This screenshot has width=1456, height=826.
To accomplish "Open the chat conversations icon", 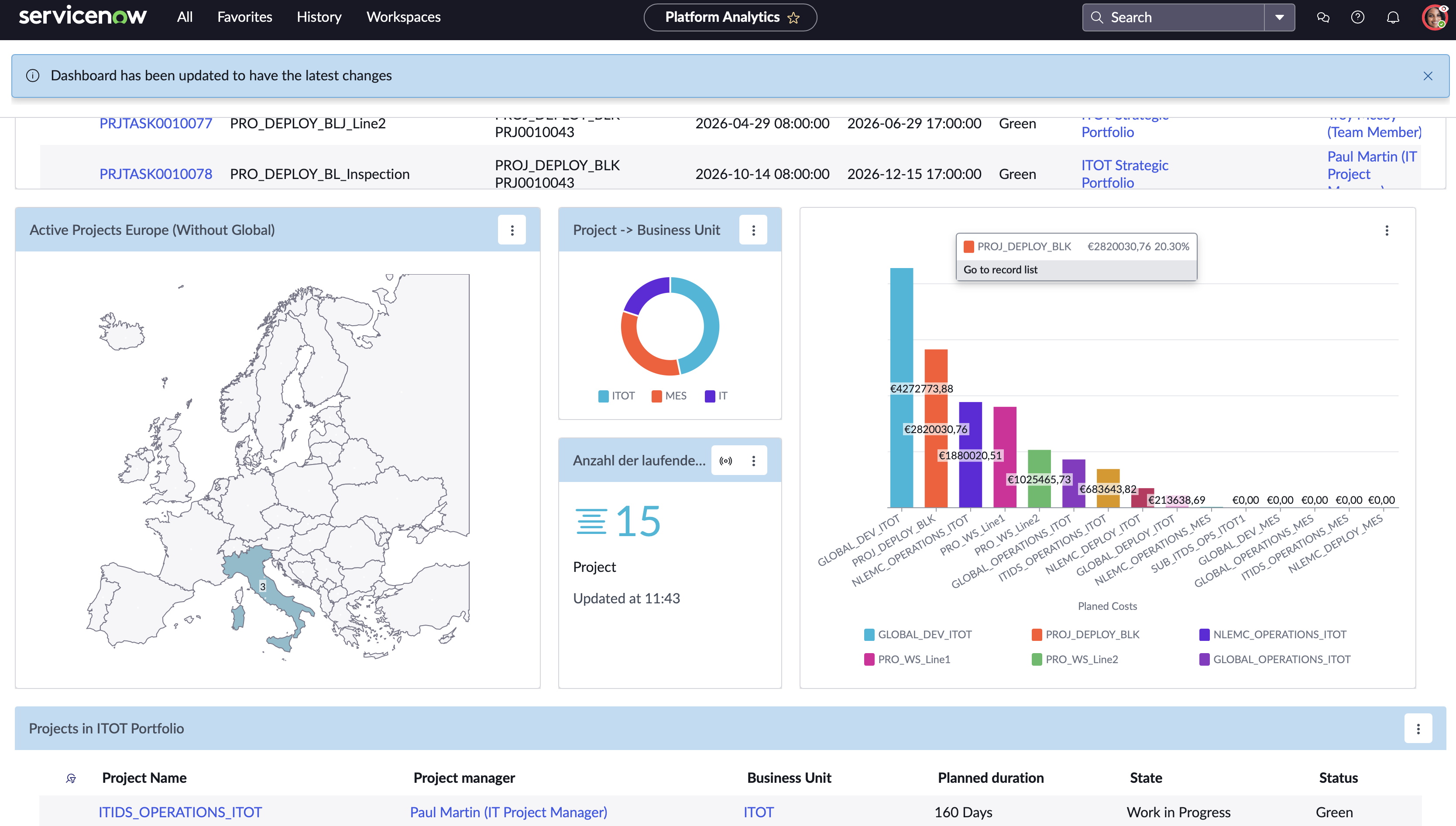I will [1323, 17].
